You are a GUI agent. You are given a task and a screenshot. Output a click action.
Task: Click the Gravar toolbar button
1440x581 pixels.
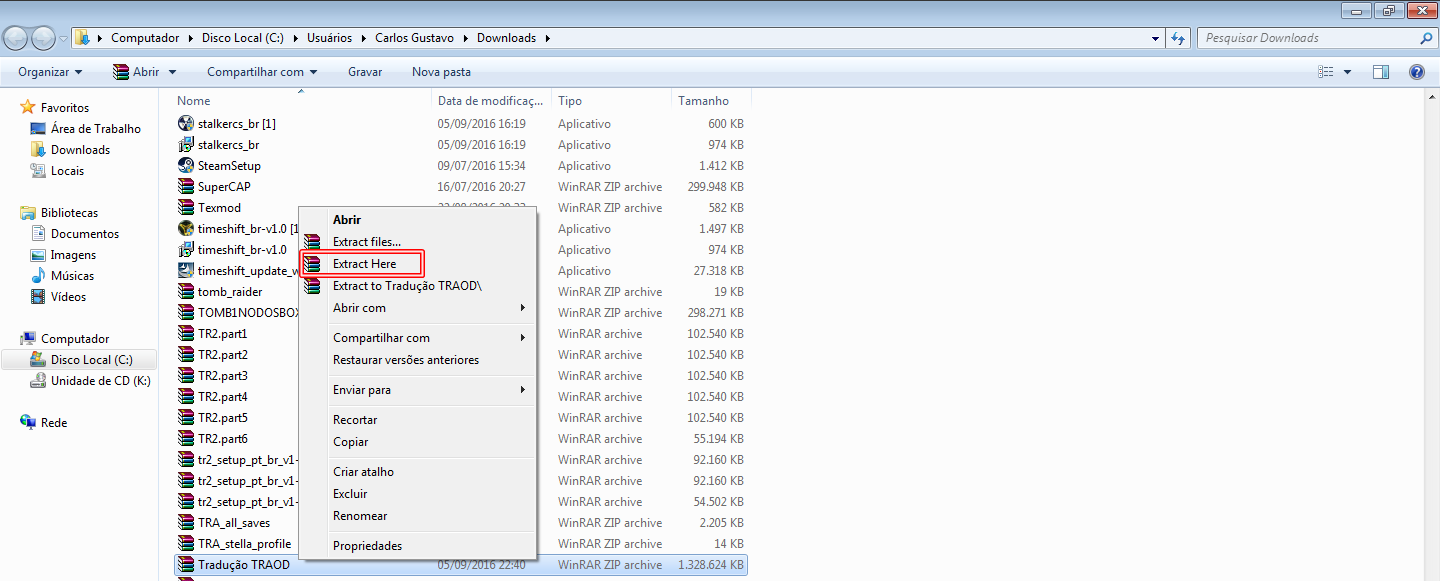pyautogui.click(x=365, y=72)
